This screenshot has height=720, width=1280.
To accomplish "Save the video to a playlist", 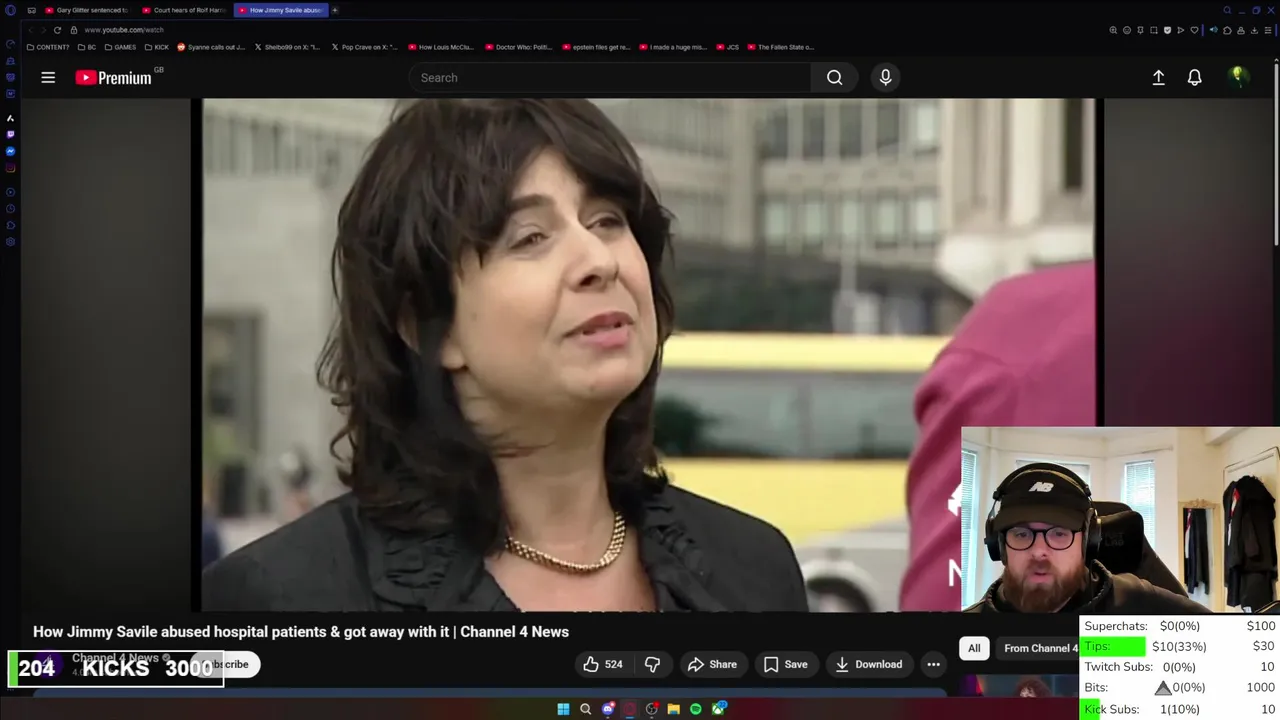I will [x=785, y=664].
